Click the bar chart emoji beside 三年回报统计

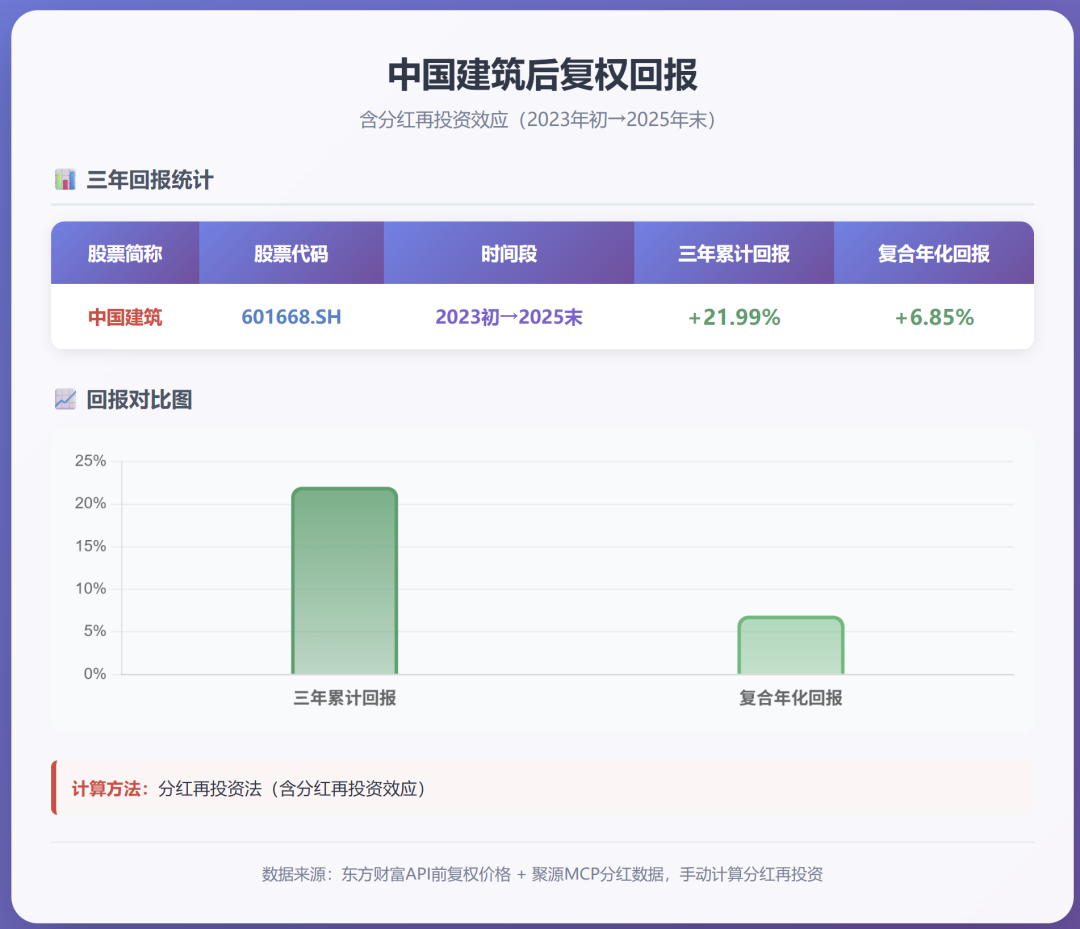point(65,180)
